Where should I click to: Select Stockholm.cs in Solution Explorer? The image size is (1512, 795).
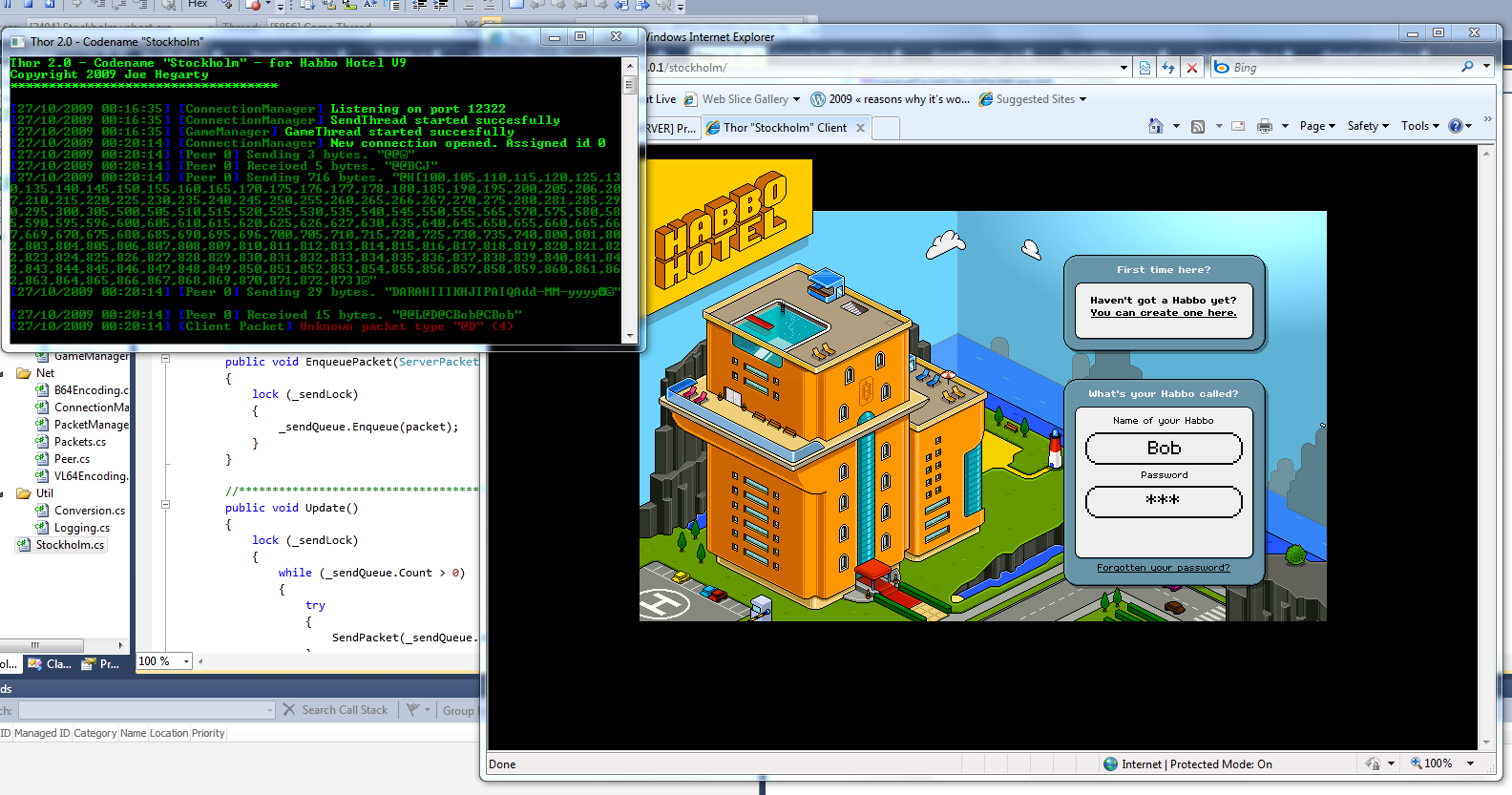(x=61, y=545)
